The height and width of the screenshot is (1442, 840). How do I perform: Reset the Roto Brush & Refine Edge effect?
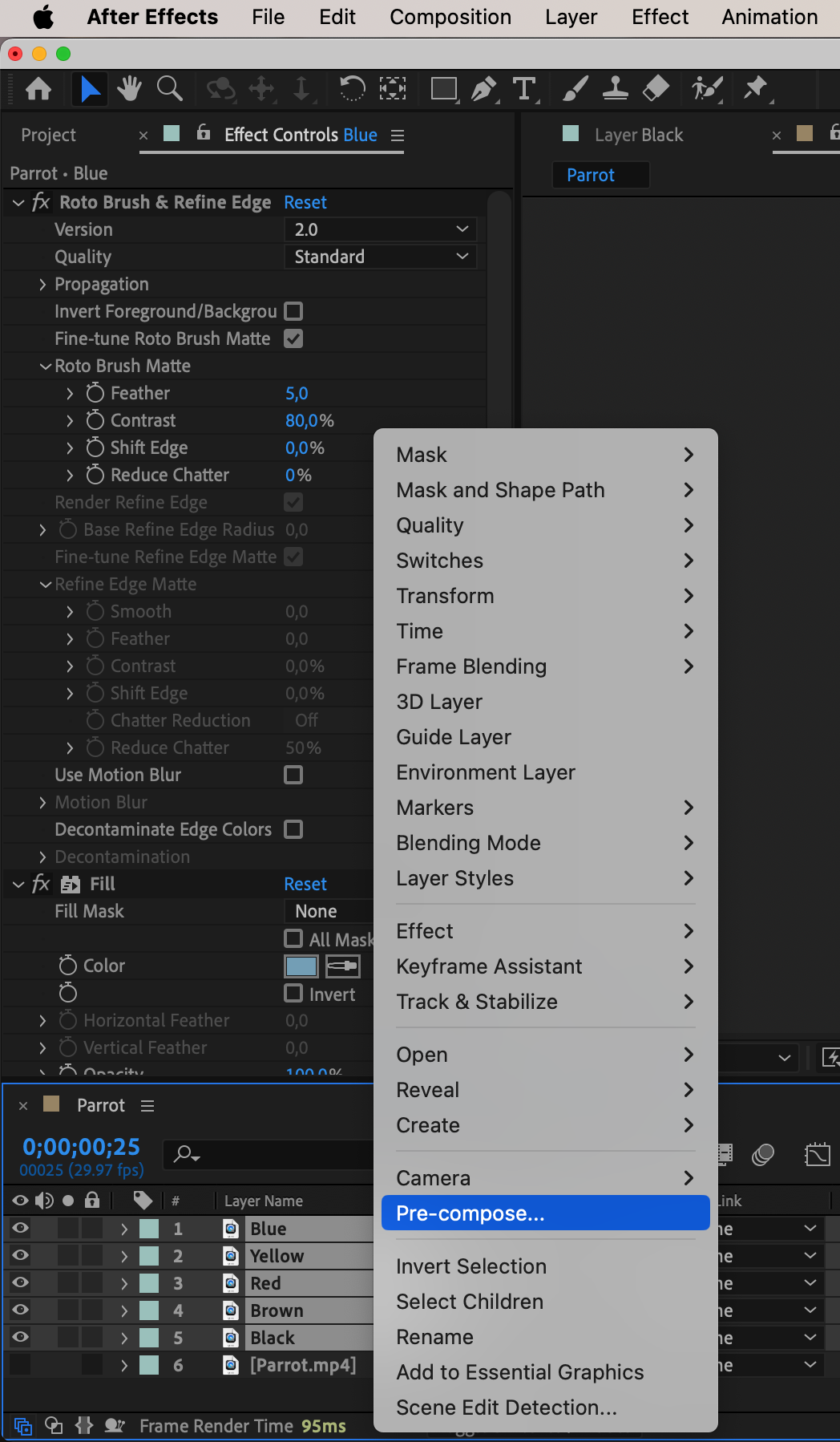click(305, 202)
